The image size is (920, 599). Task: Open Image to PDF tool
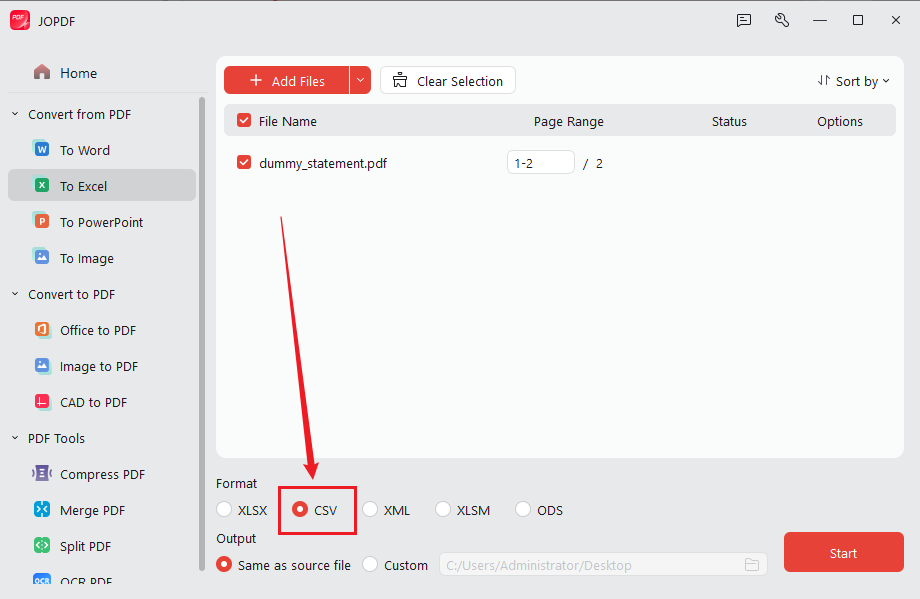(x=99, y=367)
